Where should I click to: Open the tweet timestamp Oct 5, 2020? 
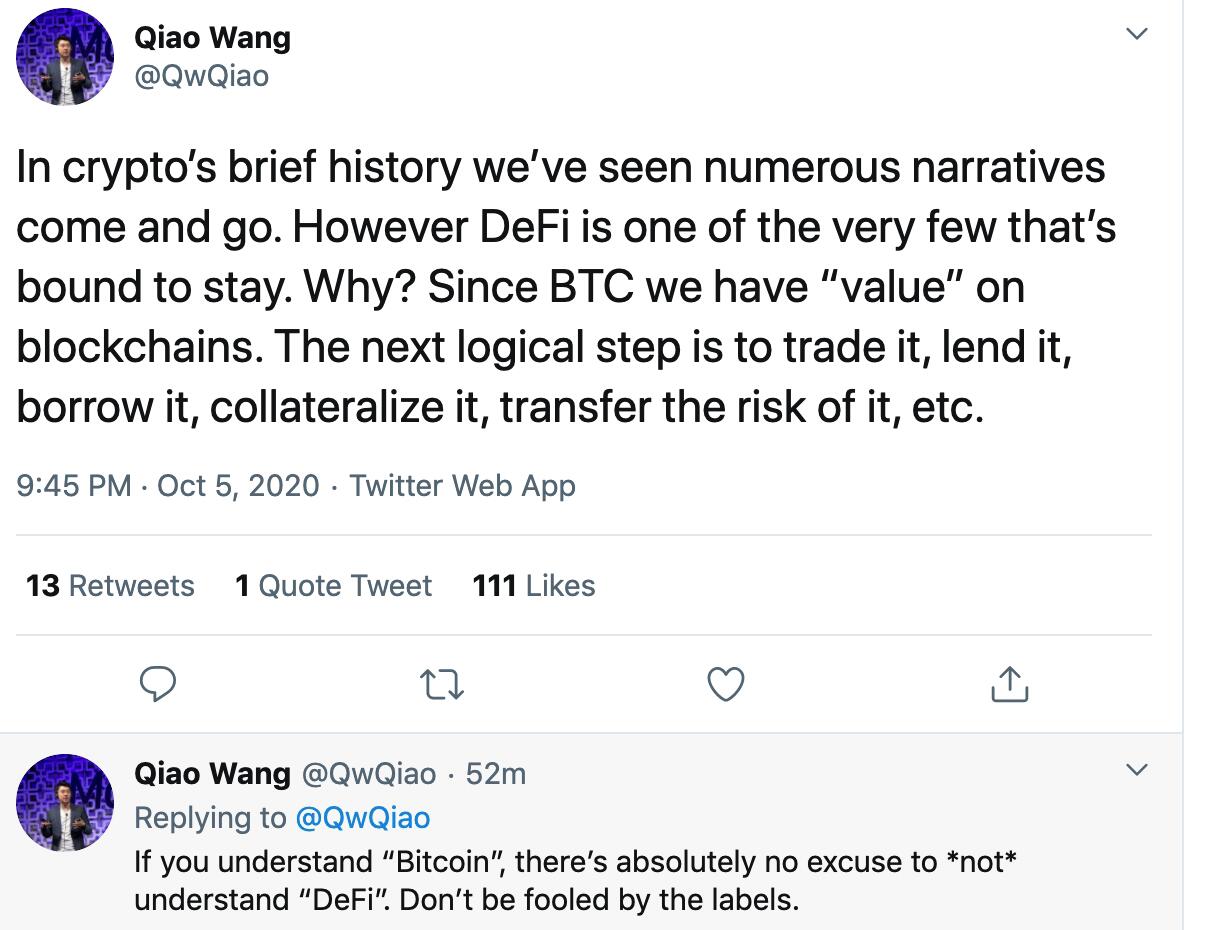[236, 486]
